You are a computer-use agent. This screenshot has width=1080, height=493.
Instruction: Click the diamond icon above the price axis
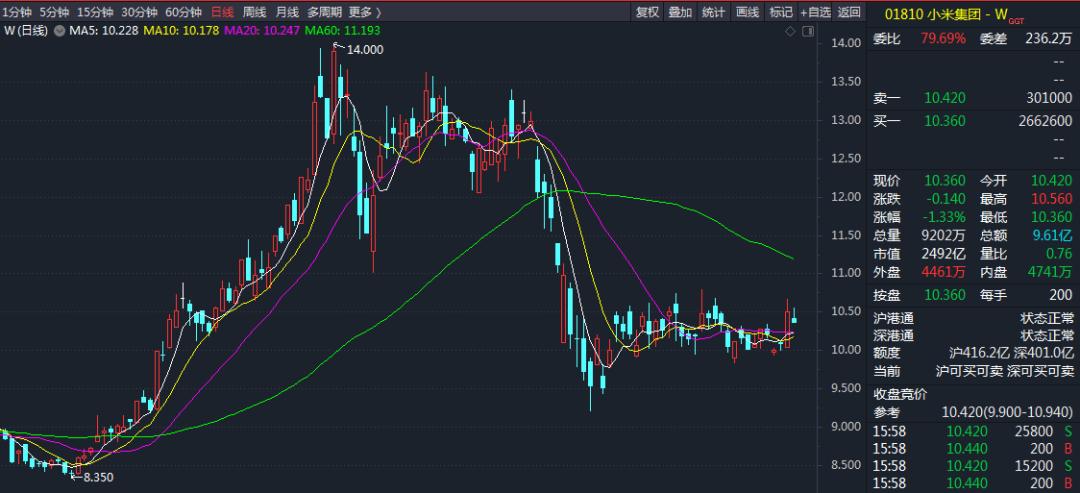[791, 31]
